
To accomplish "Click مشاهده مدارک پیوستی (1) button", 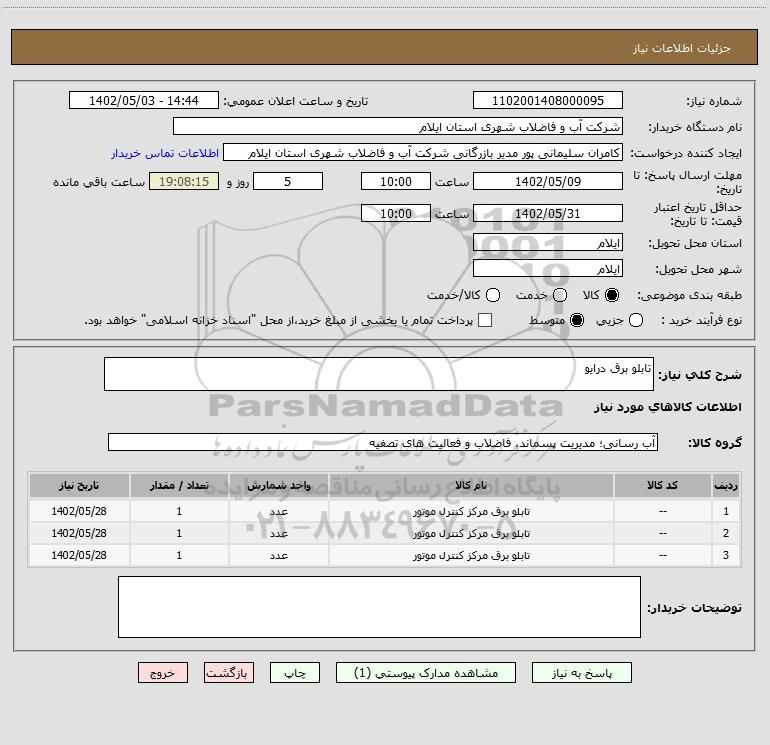I will coord(426,673).
